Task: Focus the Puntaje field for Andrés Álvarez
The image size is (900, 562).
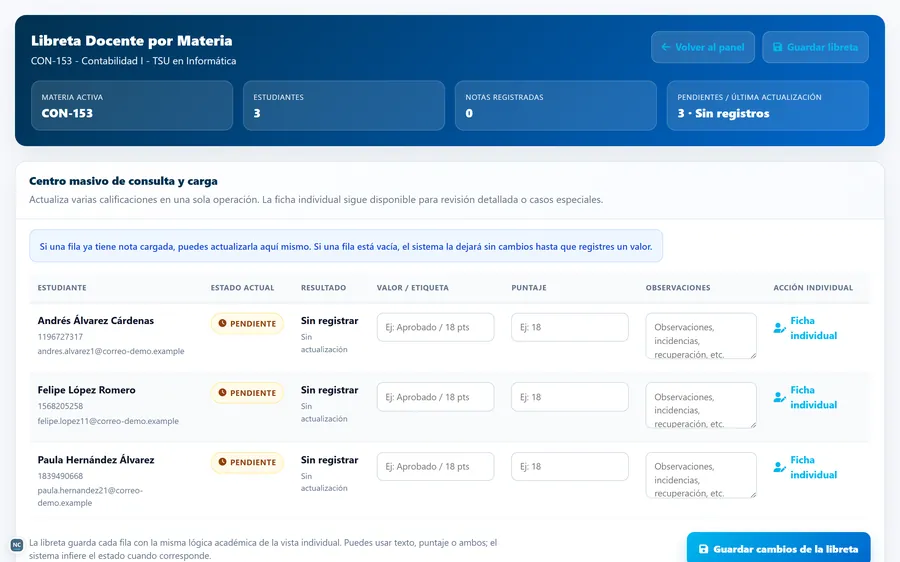Action: click(569, 327)
